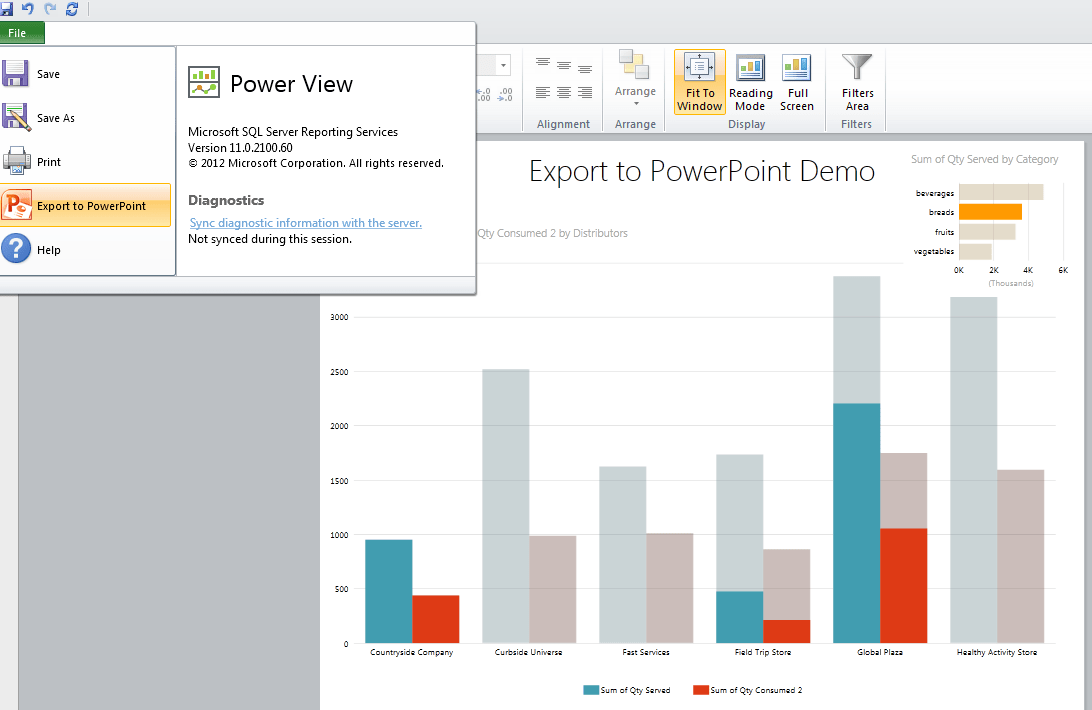Viewport: 1092px width, 710px height.
Task: Open the number format combo box dropdown
Action: point(503,65)
